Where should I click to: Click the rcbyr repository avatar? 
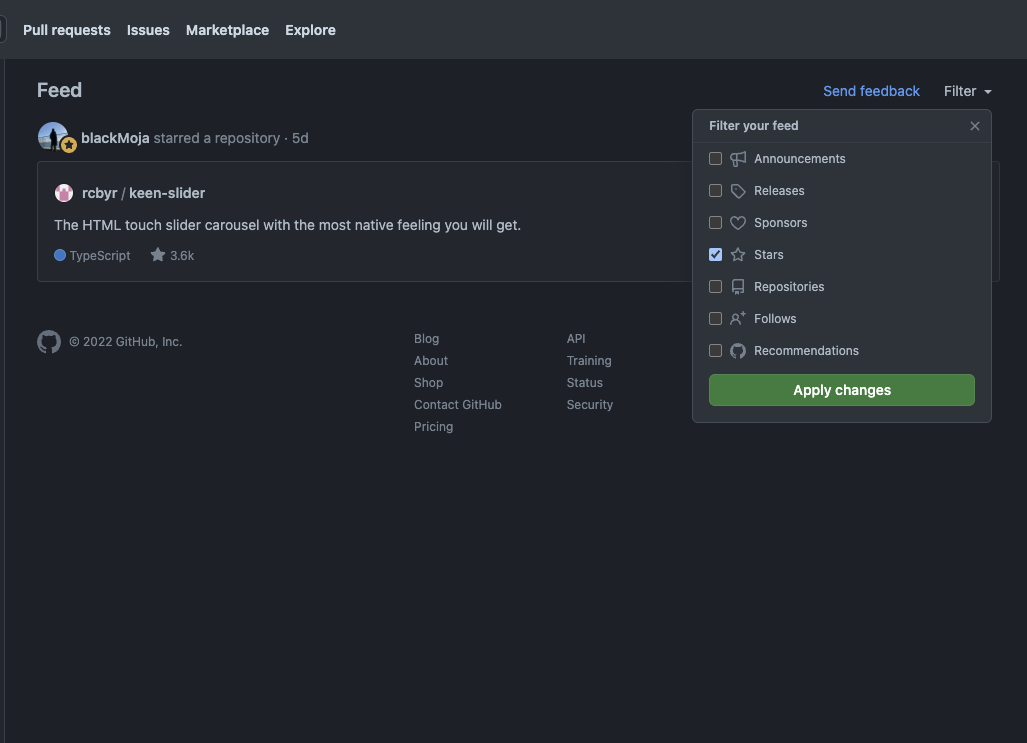tap(64, 193)
